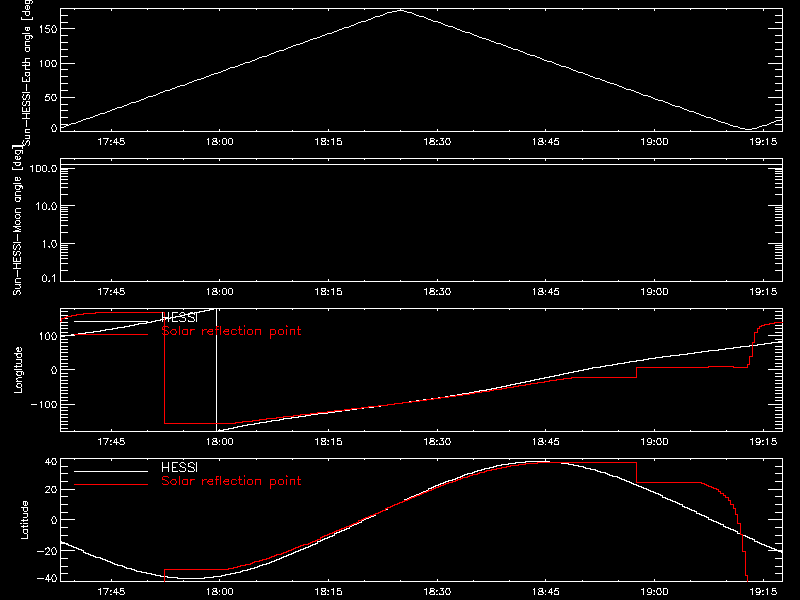Click 20 tick on Latitude axis
The height and width of the screenshot is (600, 800).
coord(51,490)
